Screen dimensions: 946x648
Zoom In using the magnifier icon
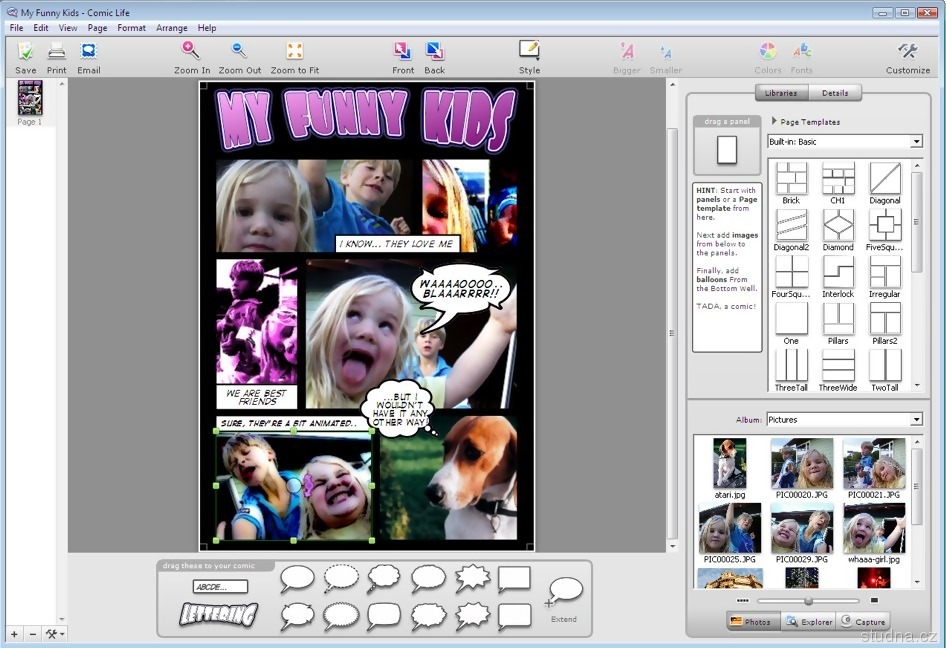(191, 51)
